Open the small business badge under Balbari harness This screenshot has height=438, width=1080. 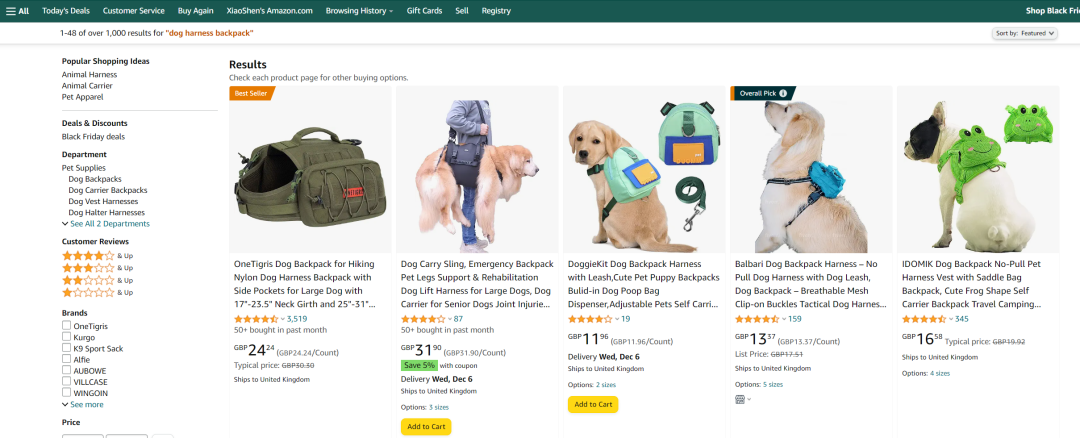coord(741,399)
